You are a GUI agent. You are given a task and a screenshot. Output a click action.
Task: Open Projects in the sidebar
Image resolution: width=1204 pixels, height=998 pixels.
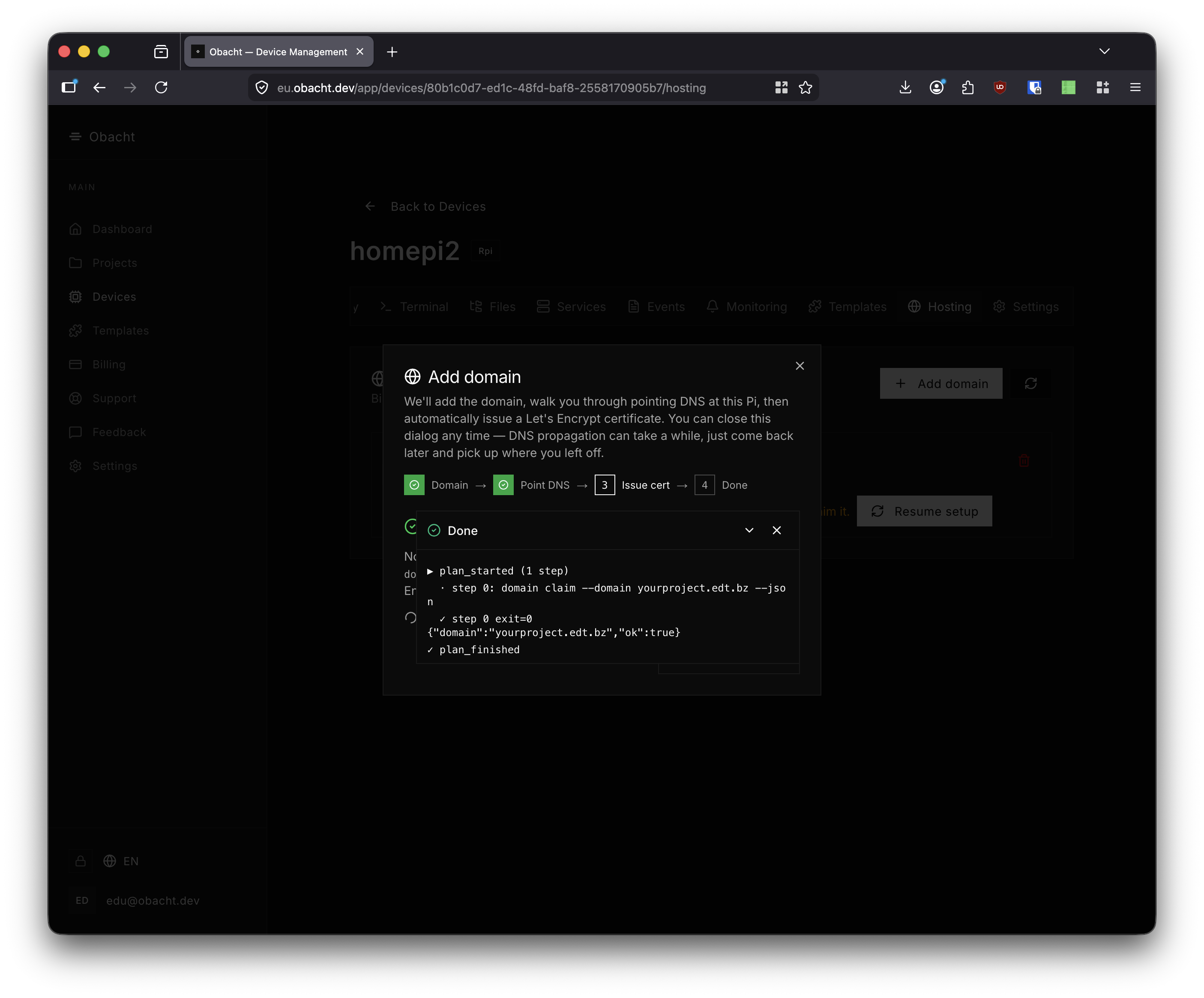103,263
